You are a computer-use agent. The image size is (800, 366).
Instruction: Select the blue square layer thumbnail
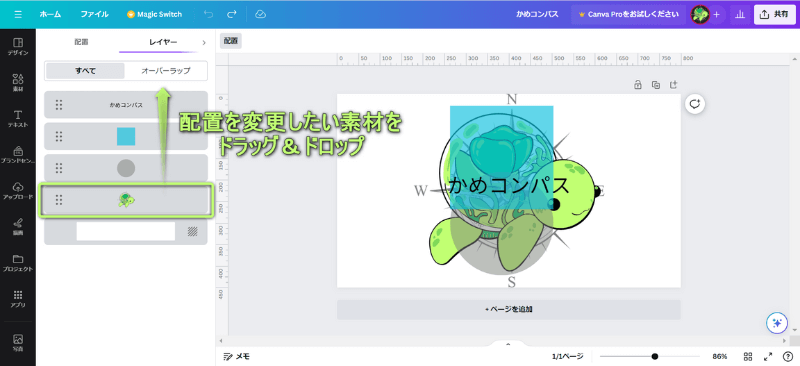pyautogui.click(x=126, y=136)
